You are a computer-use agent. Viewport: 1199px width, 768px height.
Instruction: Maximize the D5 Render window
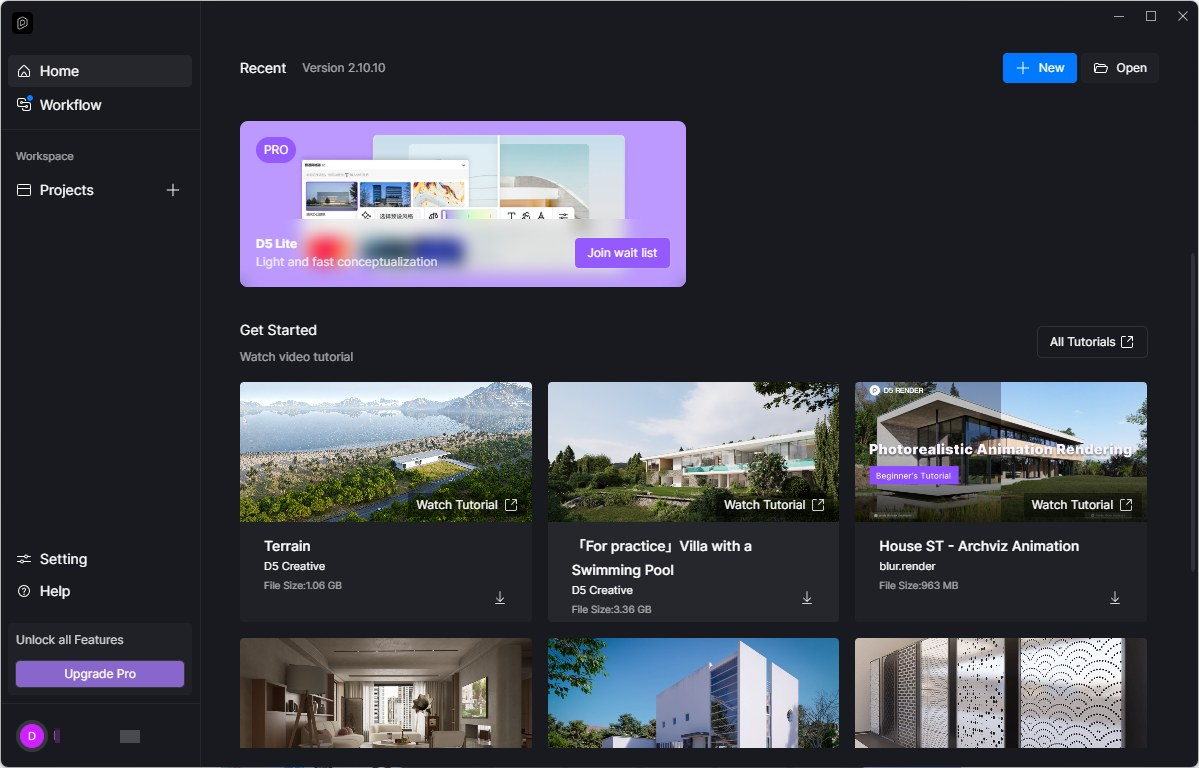(1151, 16)
